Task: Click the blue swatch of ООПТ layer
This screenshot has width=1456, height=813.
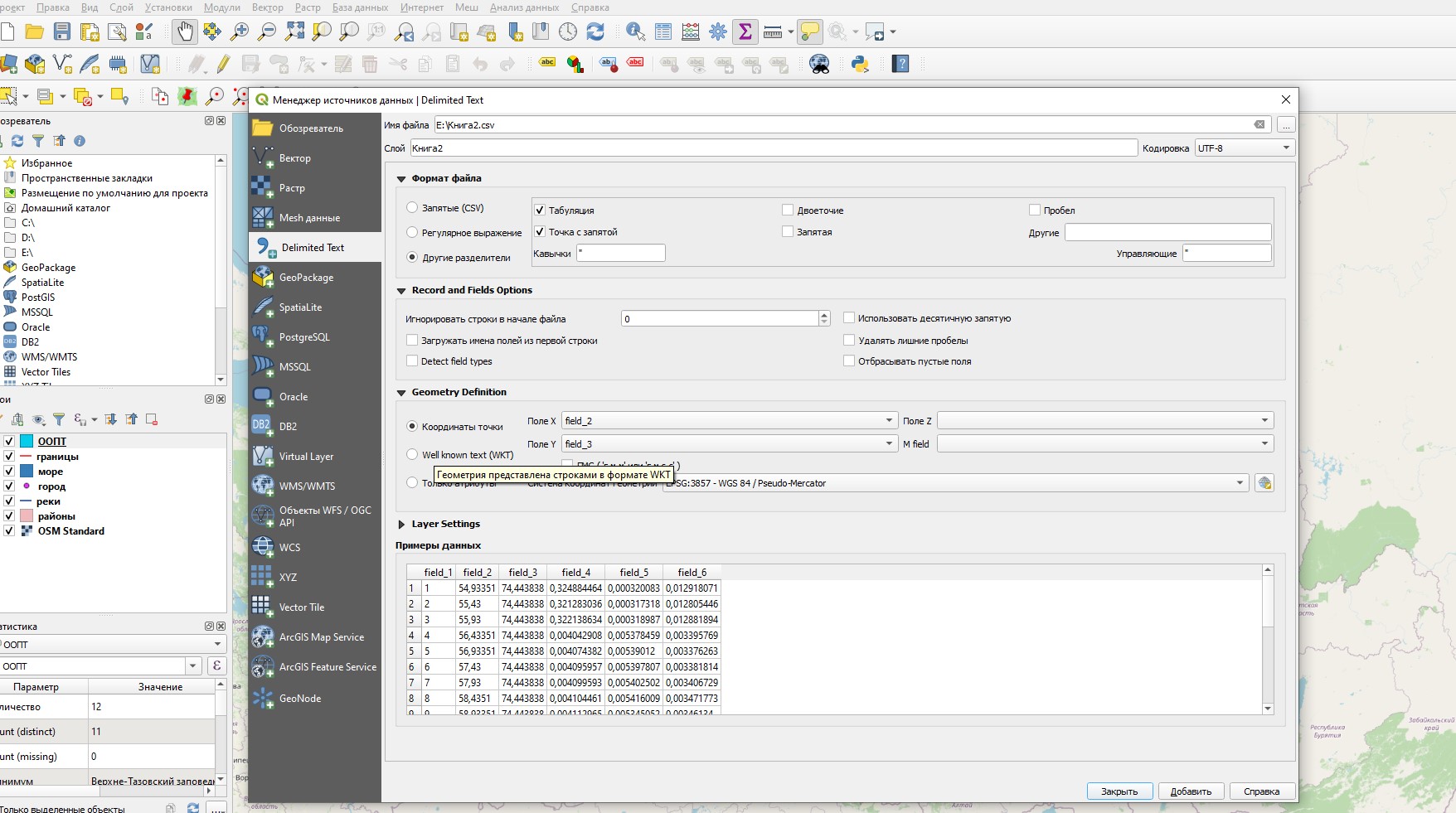Action: coord(27,442)
